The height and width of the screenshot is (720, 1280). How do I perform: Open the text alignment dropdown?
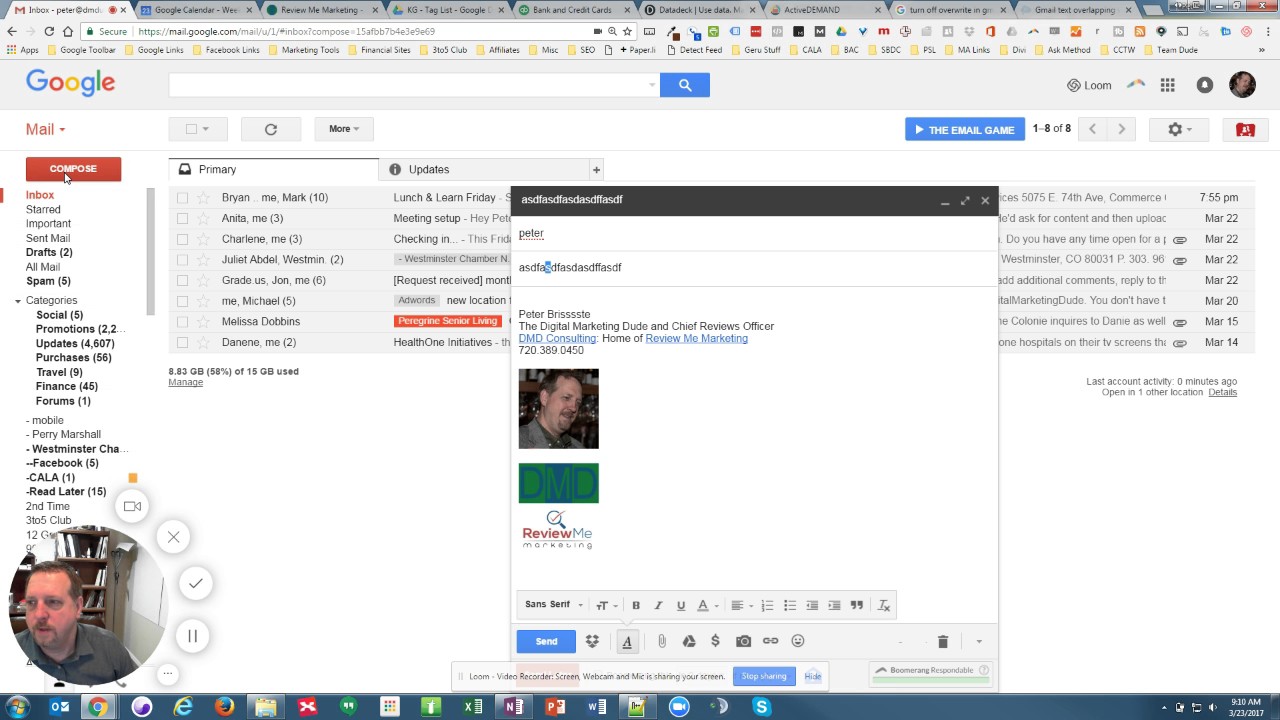[x=741, y=605]
